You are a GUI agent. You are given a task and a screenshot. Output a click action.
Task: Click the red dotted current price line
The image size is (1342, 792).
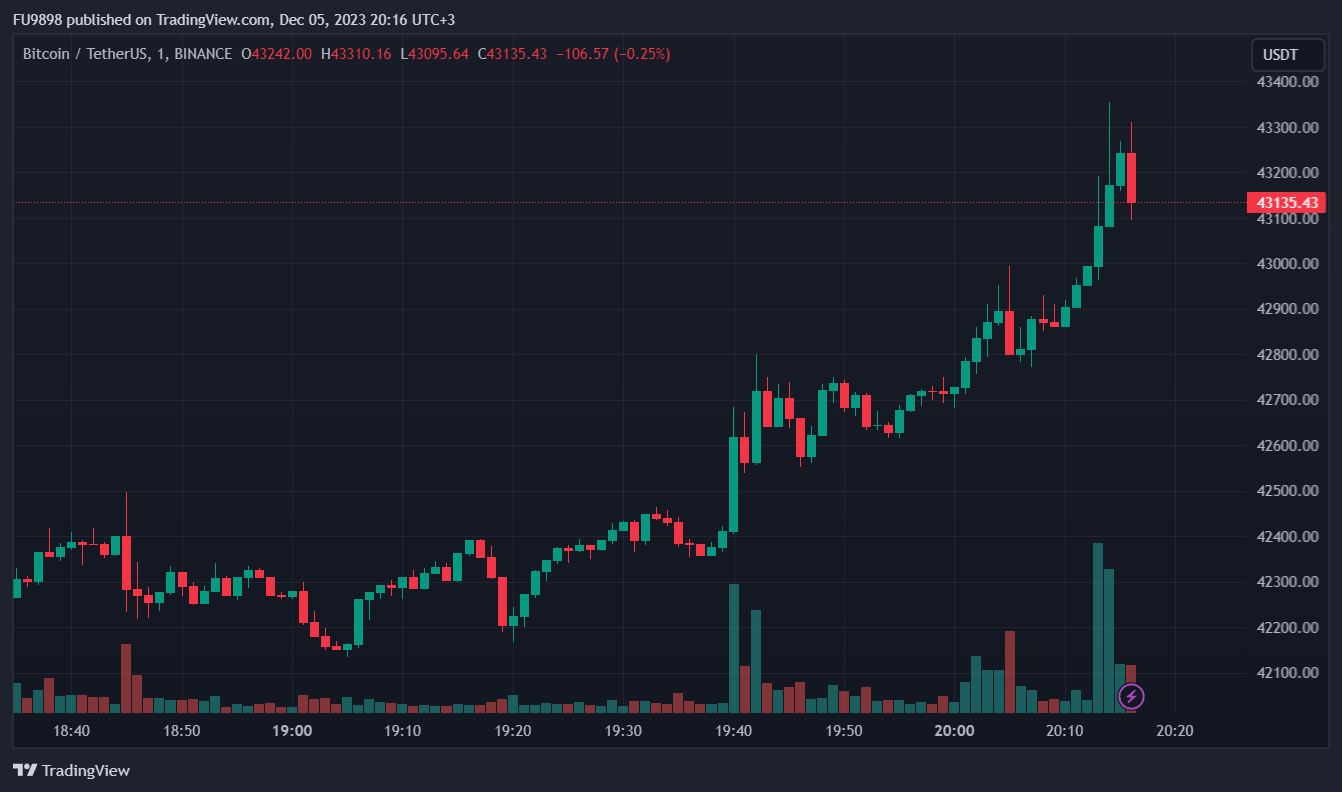[600, 203]
